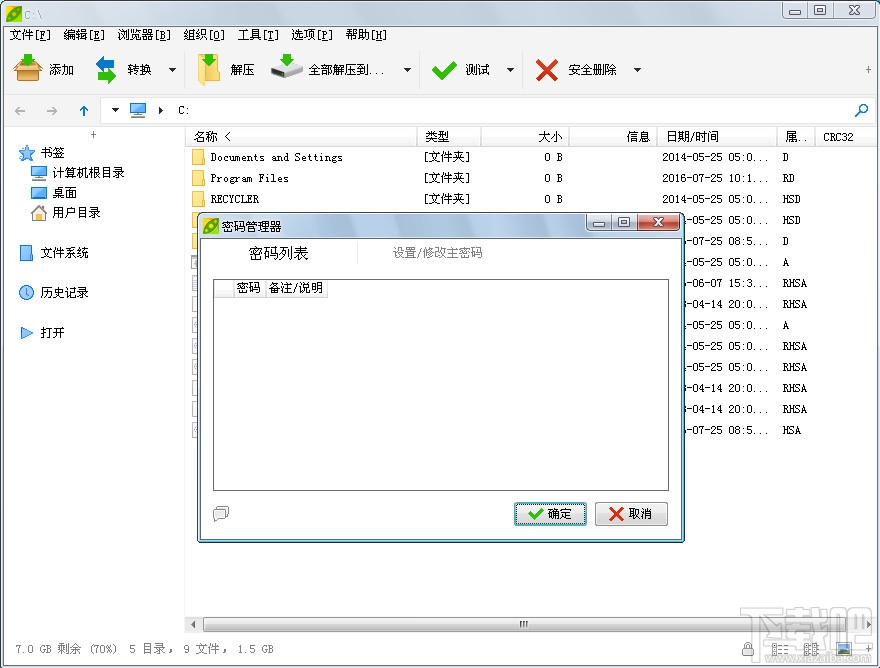Sort by the Info (信息) column header
Screen dimensions: 880x668
(613, 136)
